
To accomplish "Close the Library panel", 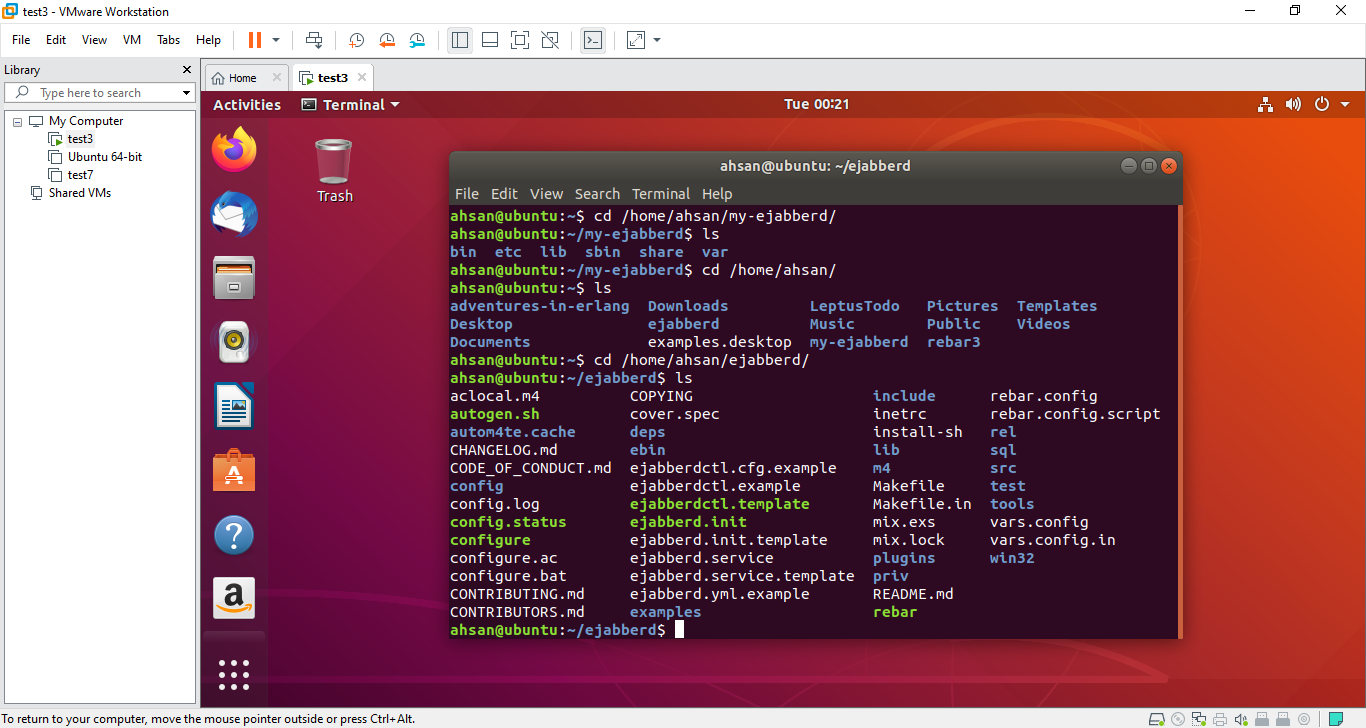I will coord(186,70).
